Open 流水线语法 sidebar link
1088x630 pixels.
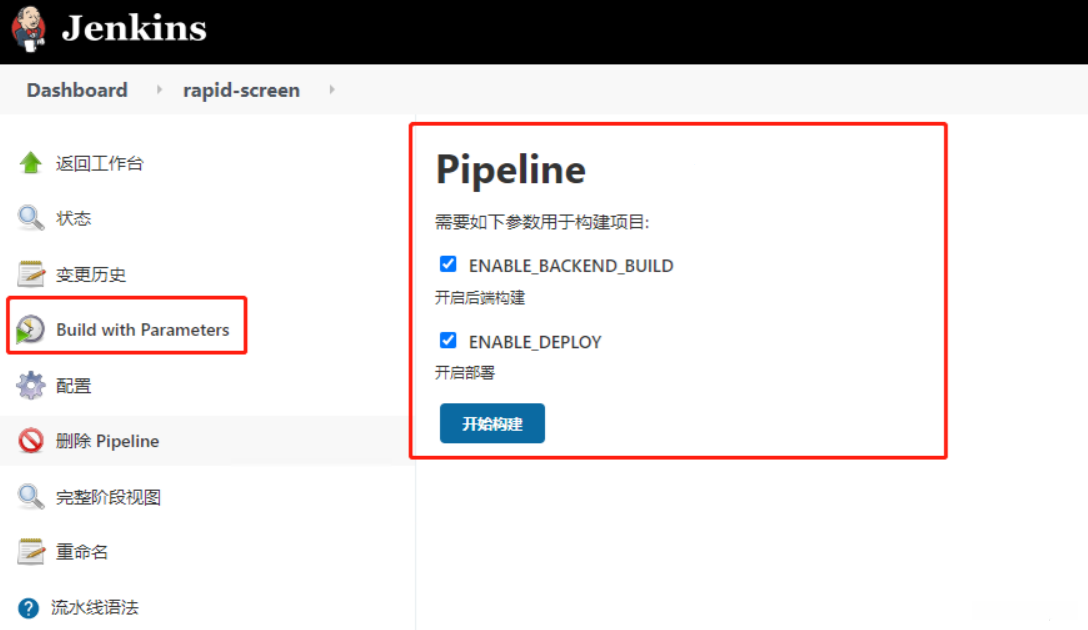(95, 608)
